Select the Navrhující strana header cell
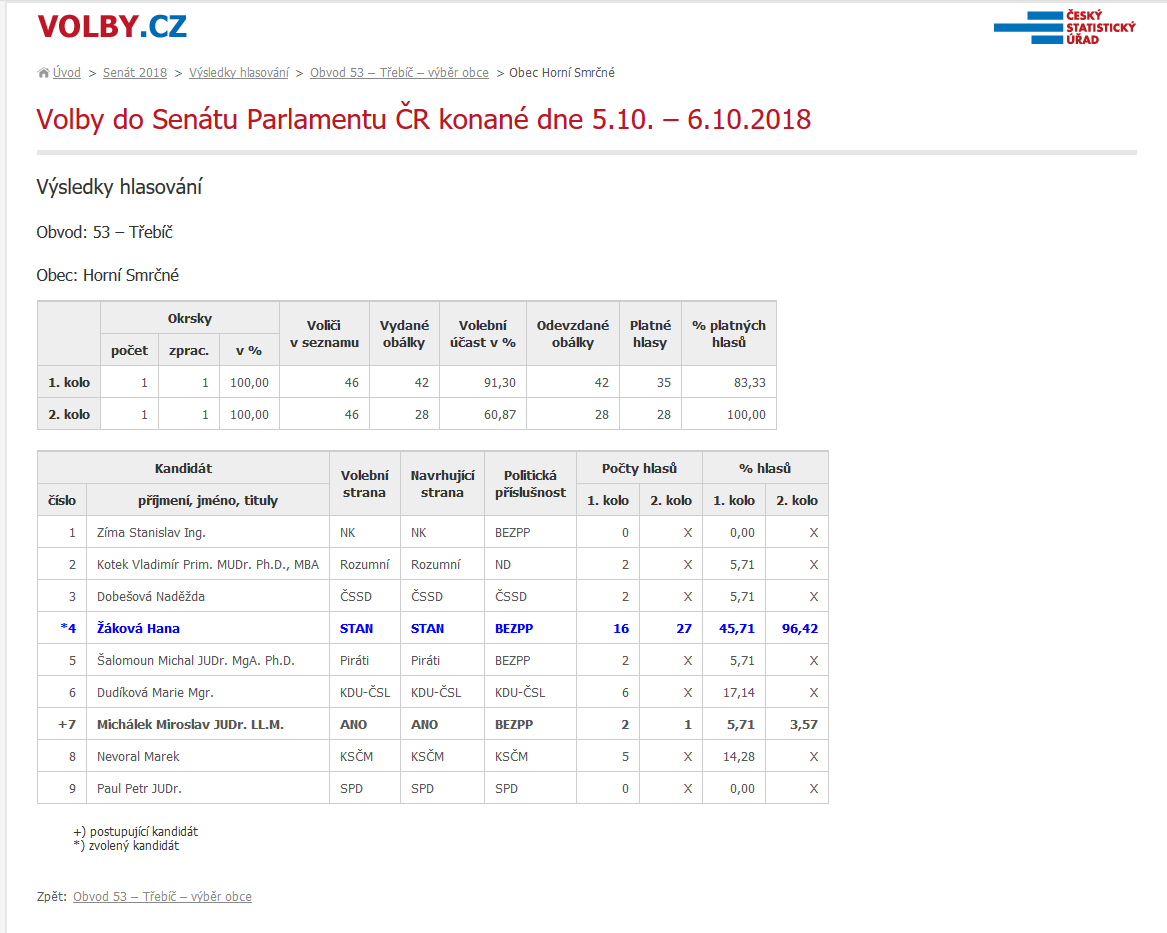The height and width of the screenshot is (933, 1167). (x=442, y=484)
